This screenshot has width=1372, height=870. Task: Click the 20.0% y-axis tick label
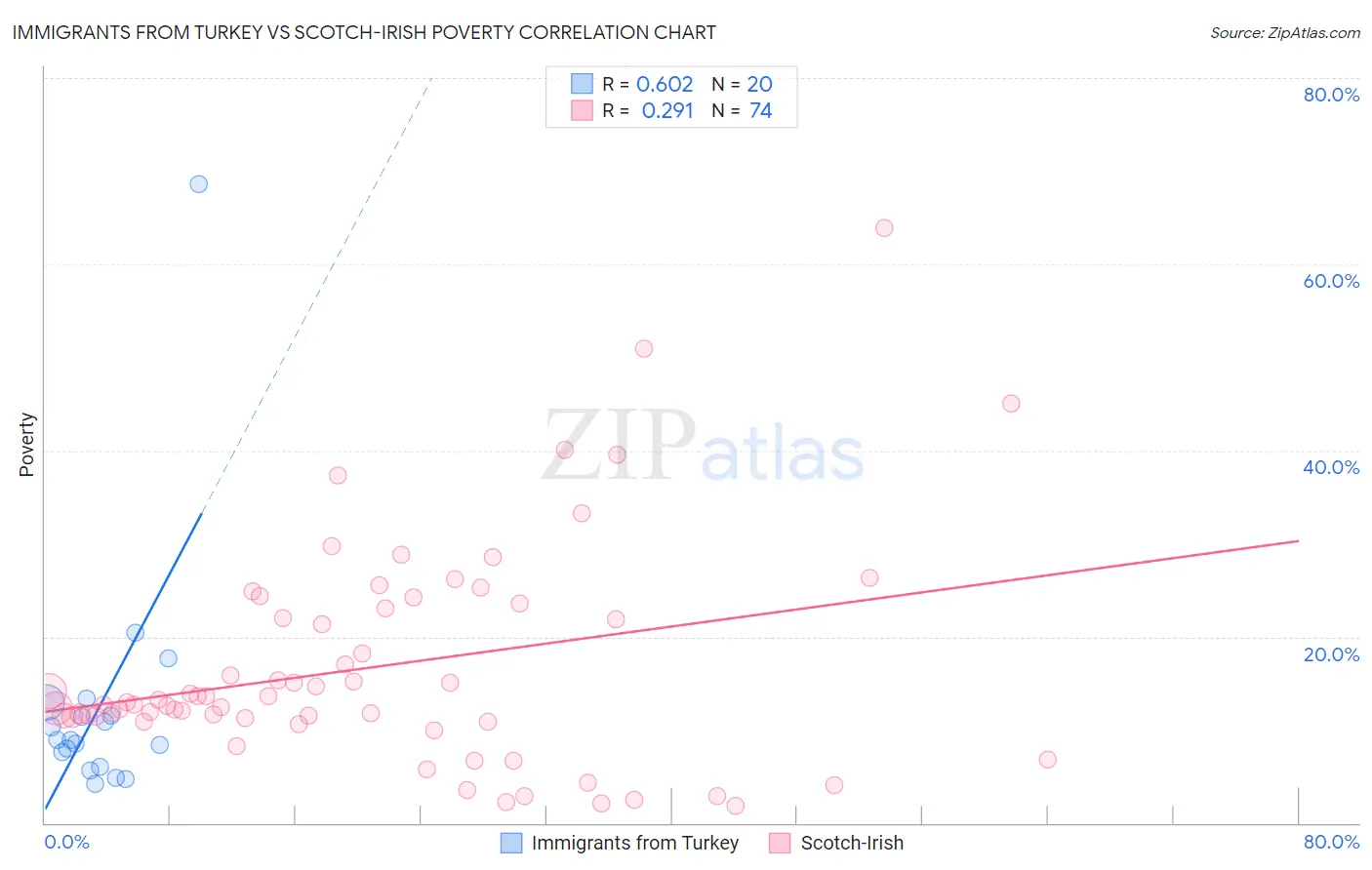[1331, 654]
